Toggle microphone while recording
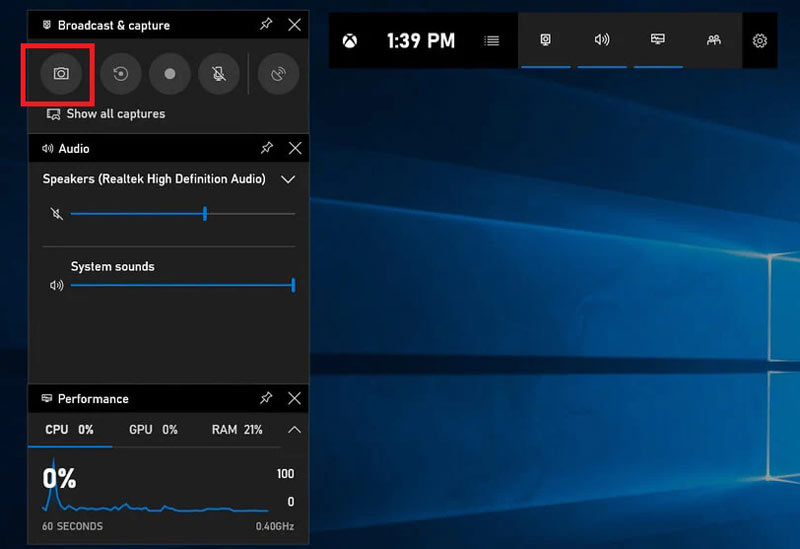The image size is (800, 549). point(219,74)
